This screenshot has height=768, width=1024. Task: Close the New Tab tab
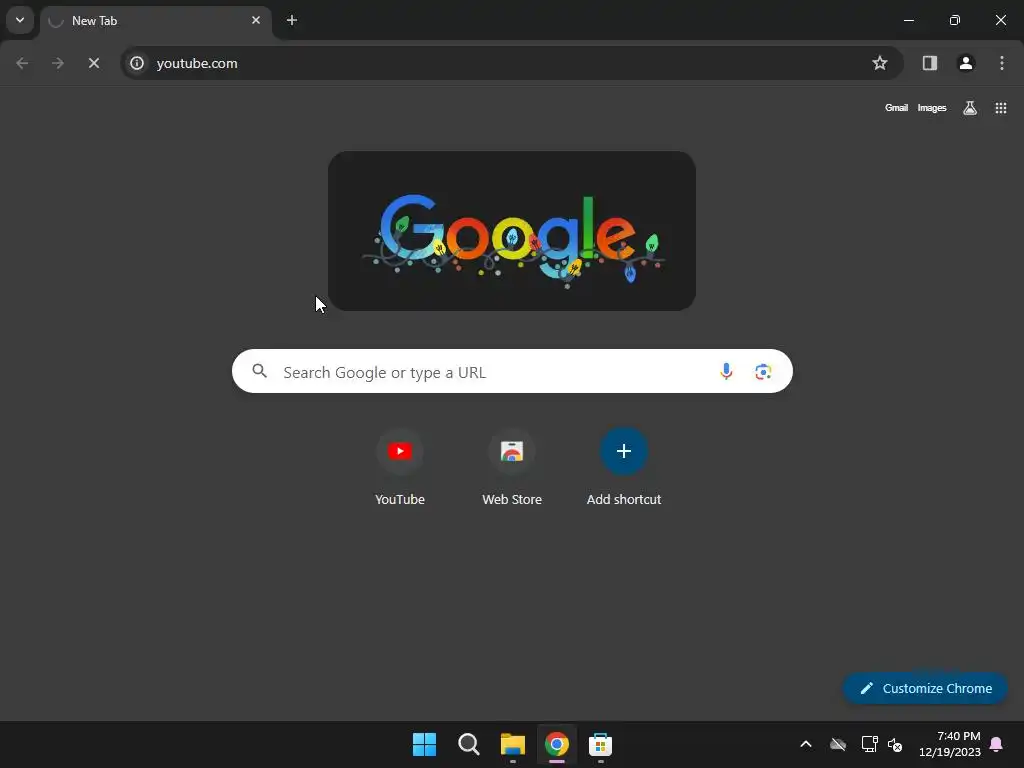coord(256,20)
